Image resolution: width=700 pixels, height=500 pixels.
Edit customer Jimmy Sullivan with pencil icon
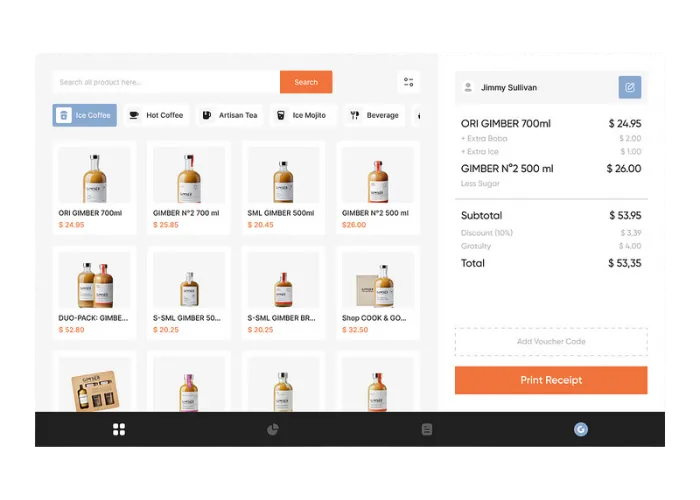coord(629,87)
